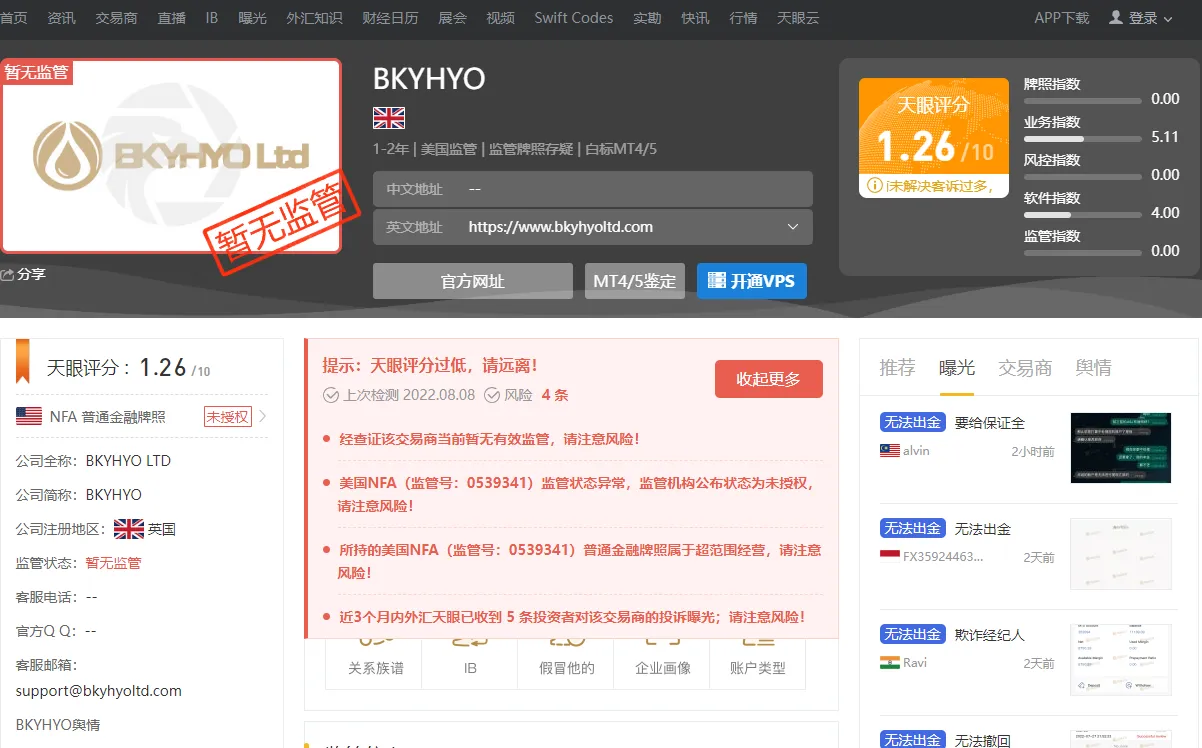
Task: Open 曝光 in top navigation
Action: tap(252, 18)
